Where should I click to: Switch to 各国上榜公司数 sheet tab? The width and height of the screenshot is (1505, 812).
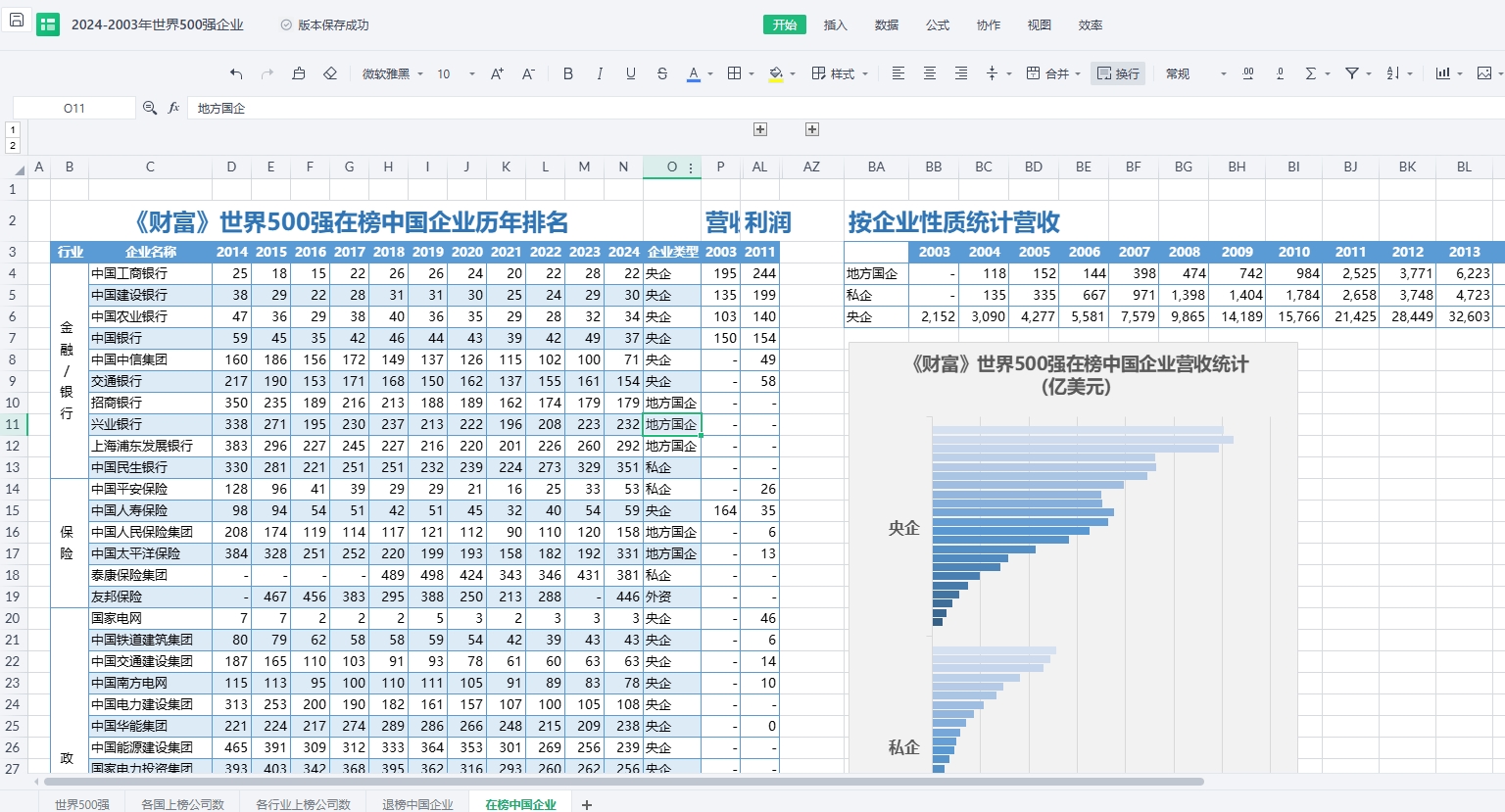pyautogui.click(x=182, y=804)
